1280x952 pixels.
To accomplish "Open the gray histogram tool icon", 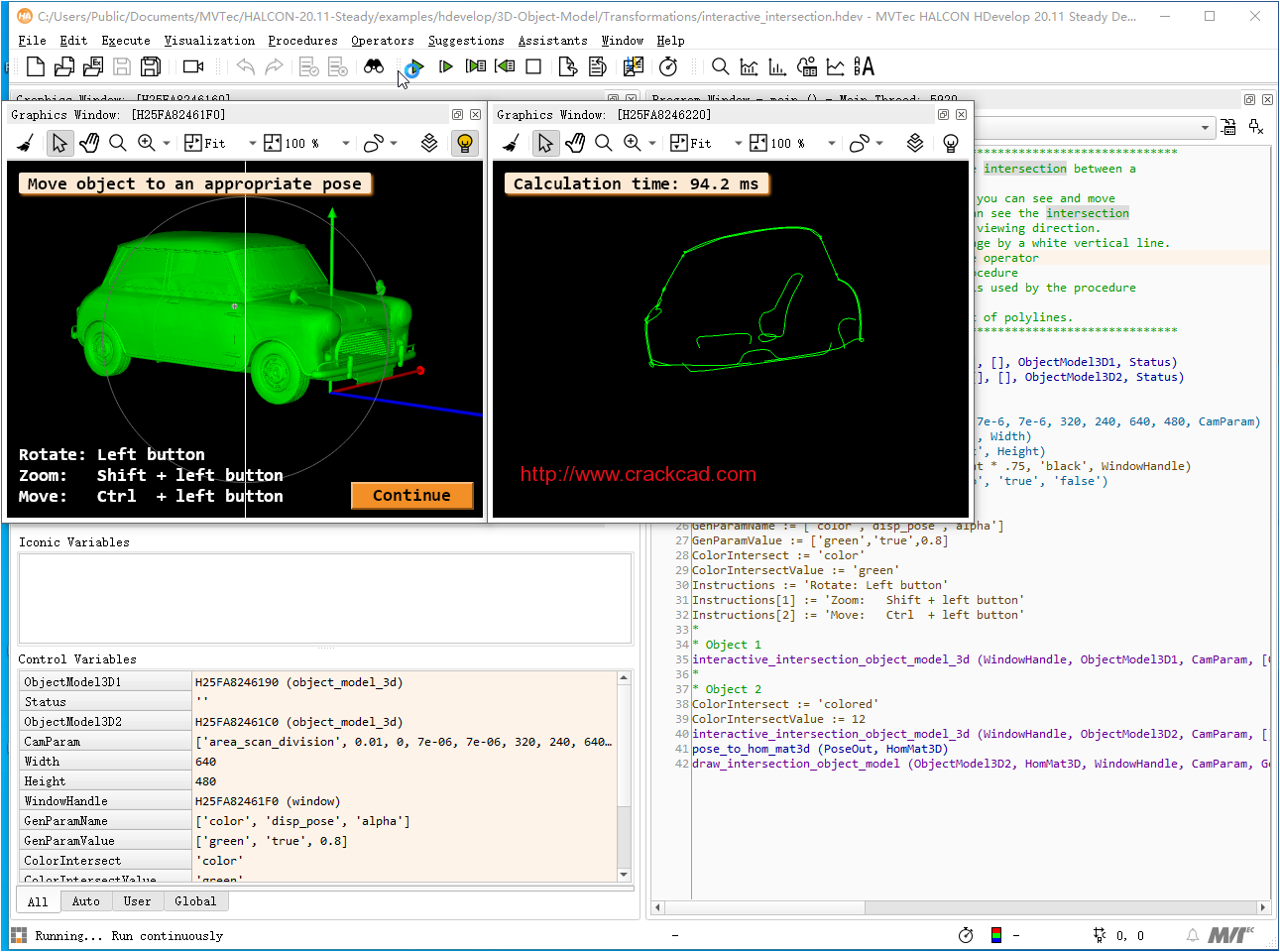I will tap(750, 66).
